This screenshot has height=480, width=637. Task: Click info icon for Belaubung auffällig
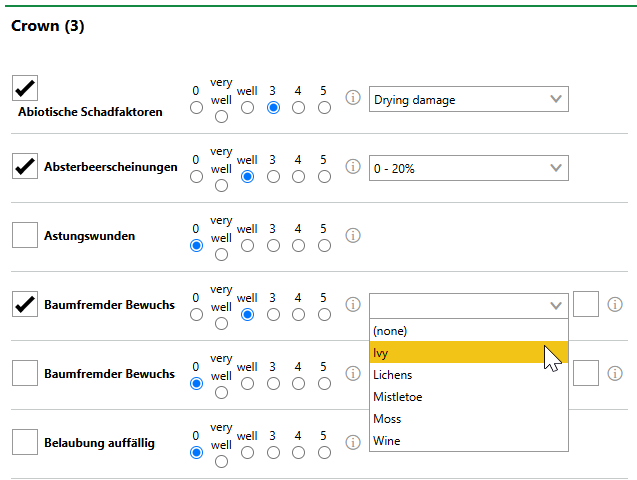[x=353, y=442]
